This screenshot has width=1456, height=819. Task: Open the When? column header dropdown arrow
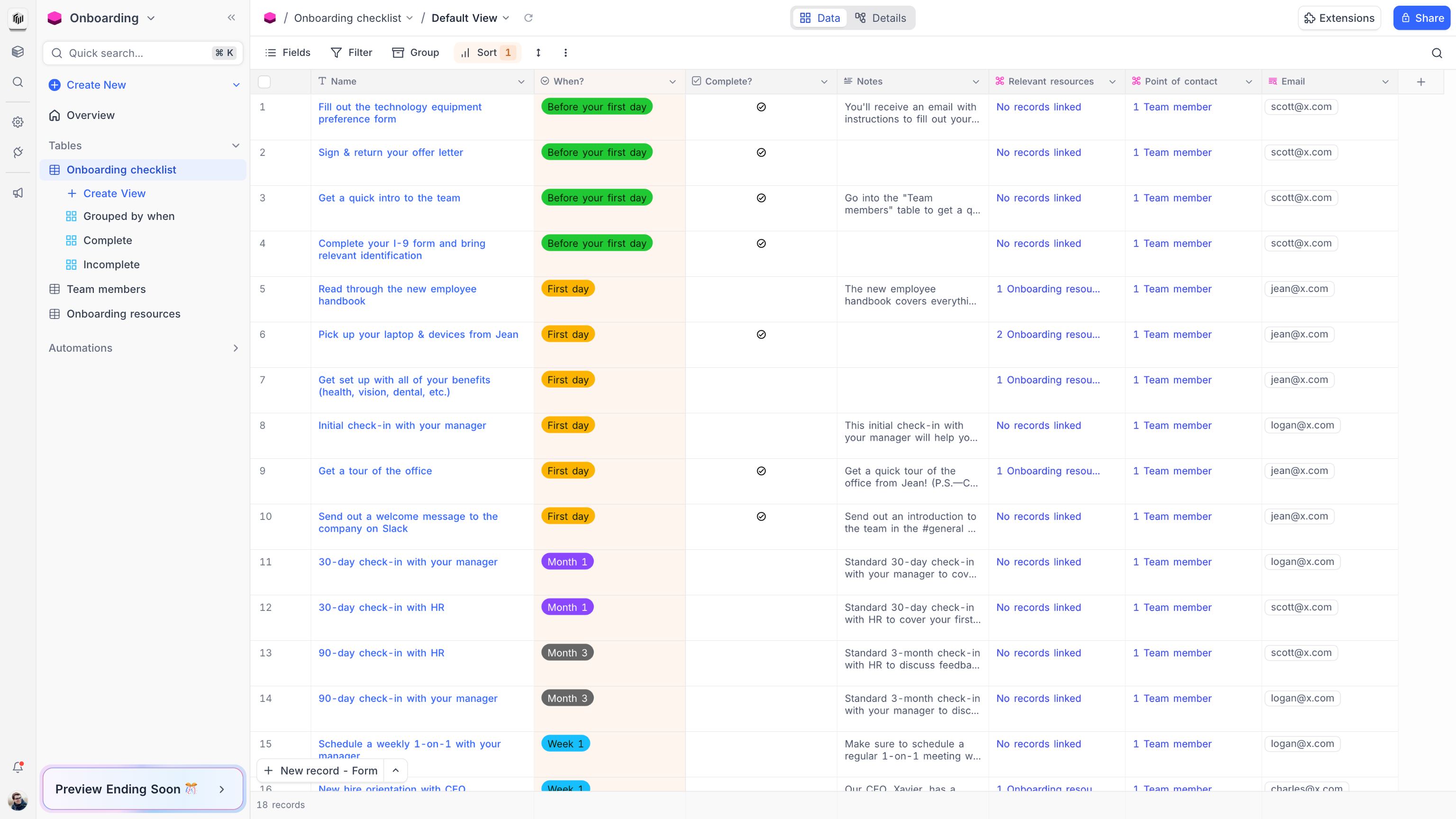(673, 82)
